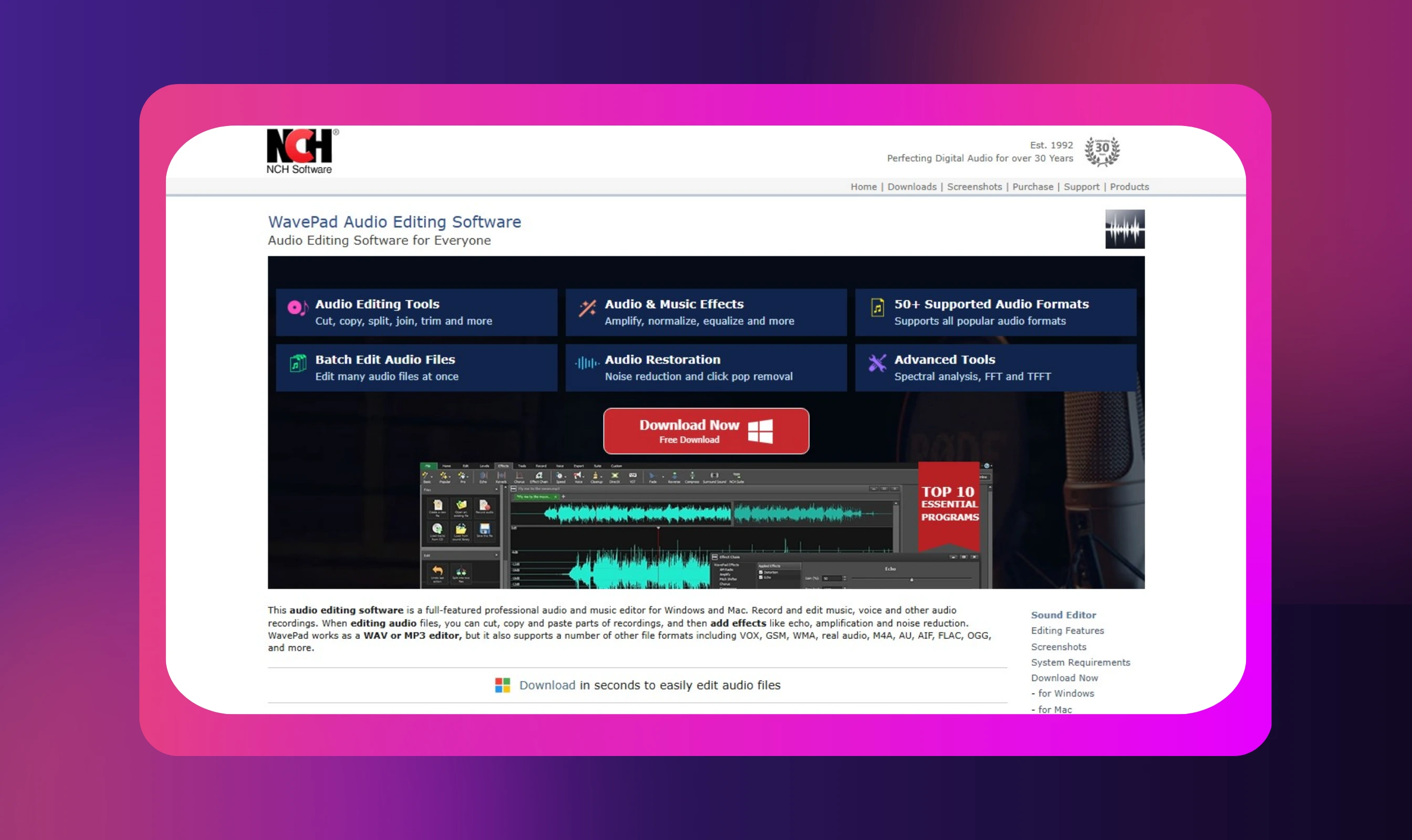1412x840 pixels.
Task: Open the Audio Restoration heading
Action: [x=662, y=360]
